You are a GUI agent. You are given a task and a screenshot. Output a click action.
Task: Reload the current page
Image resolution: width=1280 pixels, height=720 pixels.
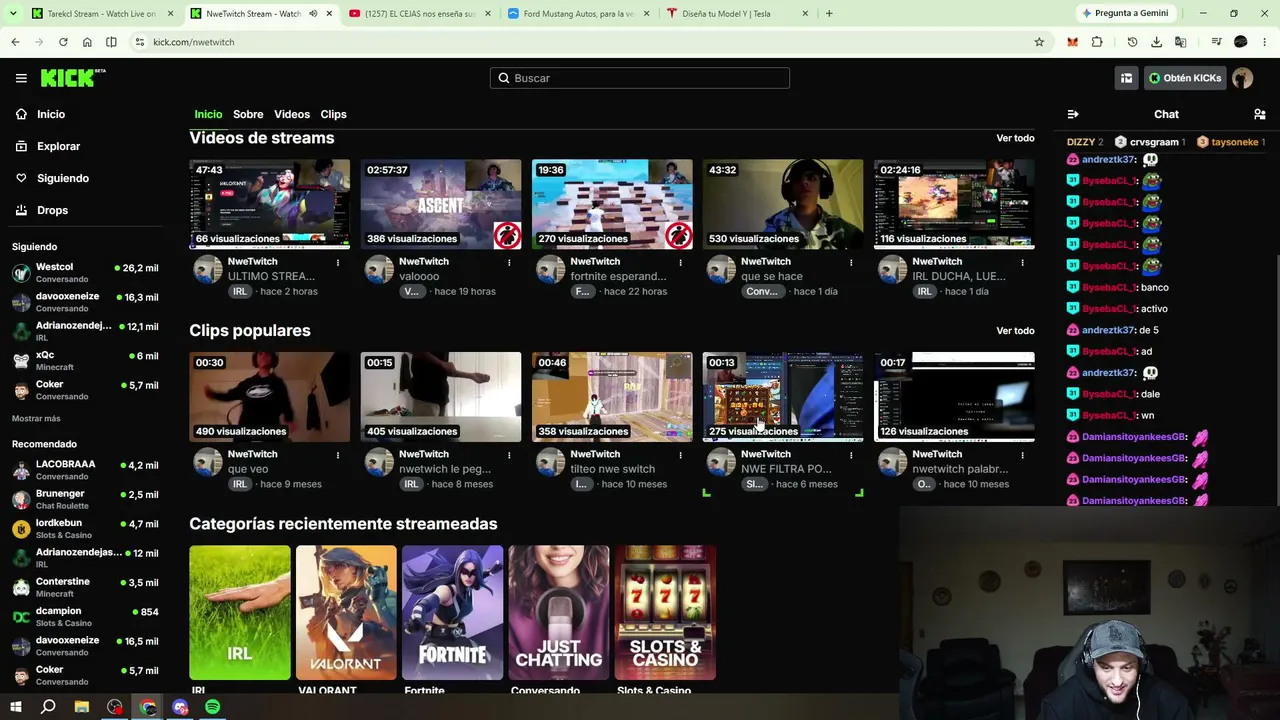click(63, 42)
